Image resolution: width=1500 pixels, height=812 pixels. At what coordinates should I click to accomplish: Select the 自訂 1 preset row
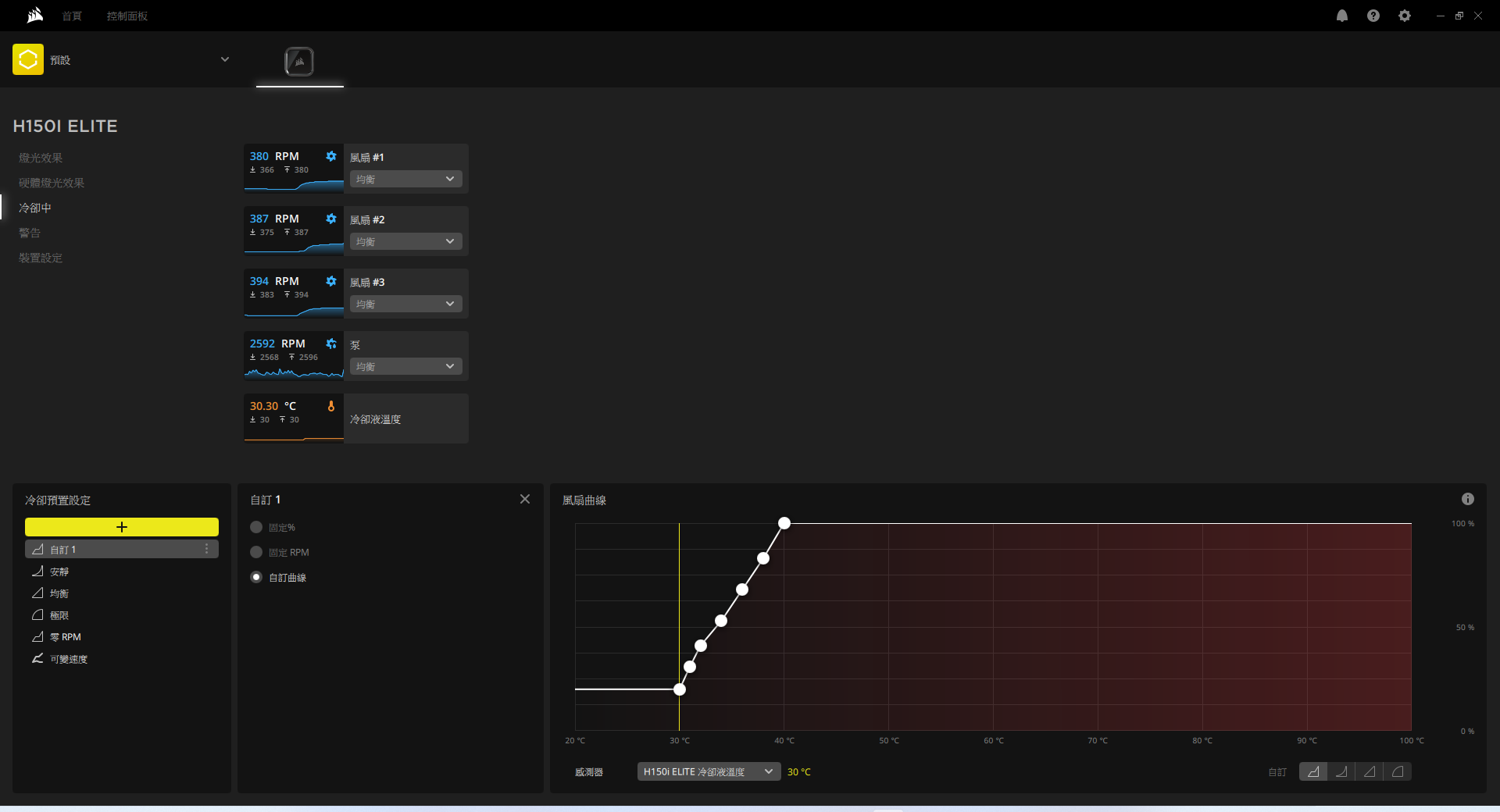(122, 549)
